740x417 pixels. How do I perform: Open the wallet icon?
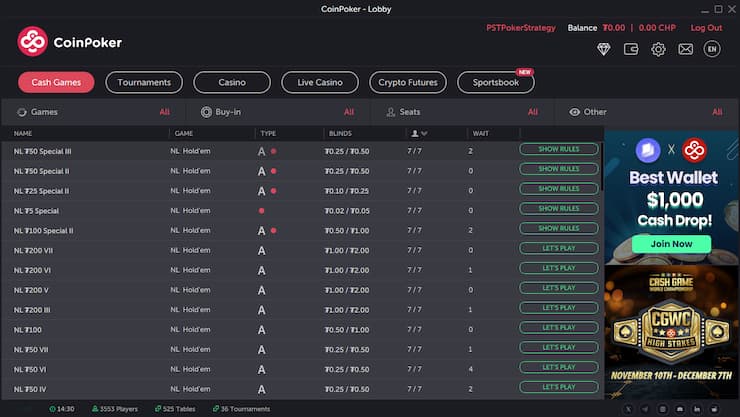coord(631,49)
